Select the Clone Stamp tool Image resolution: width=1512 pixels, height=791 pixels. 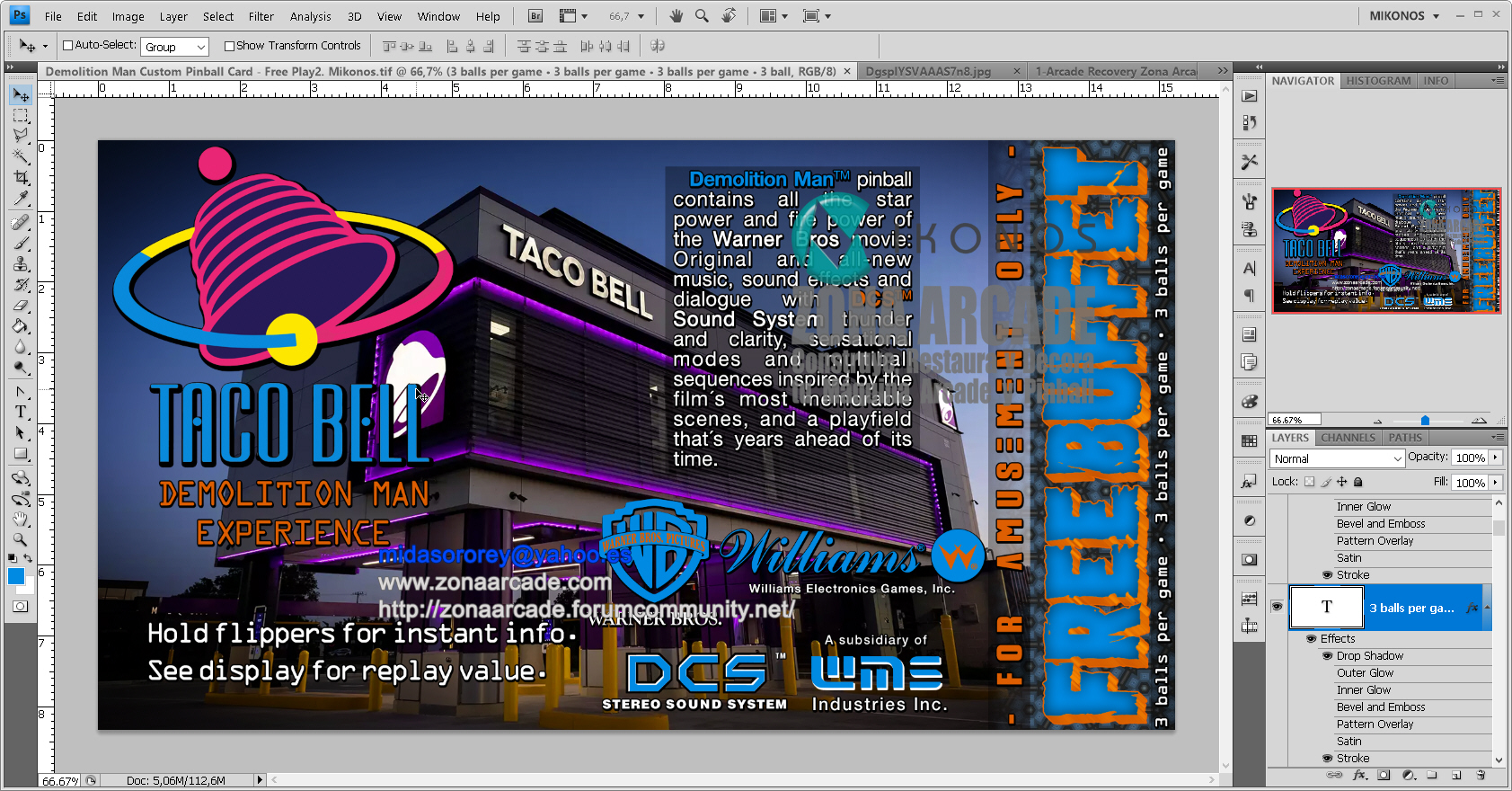(21, 264)
